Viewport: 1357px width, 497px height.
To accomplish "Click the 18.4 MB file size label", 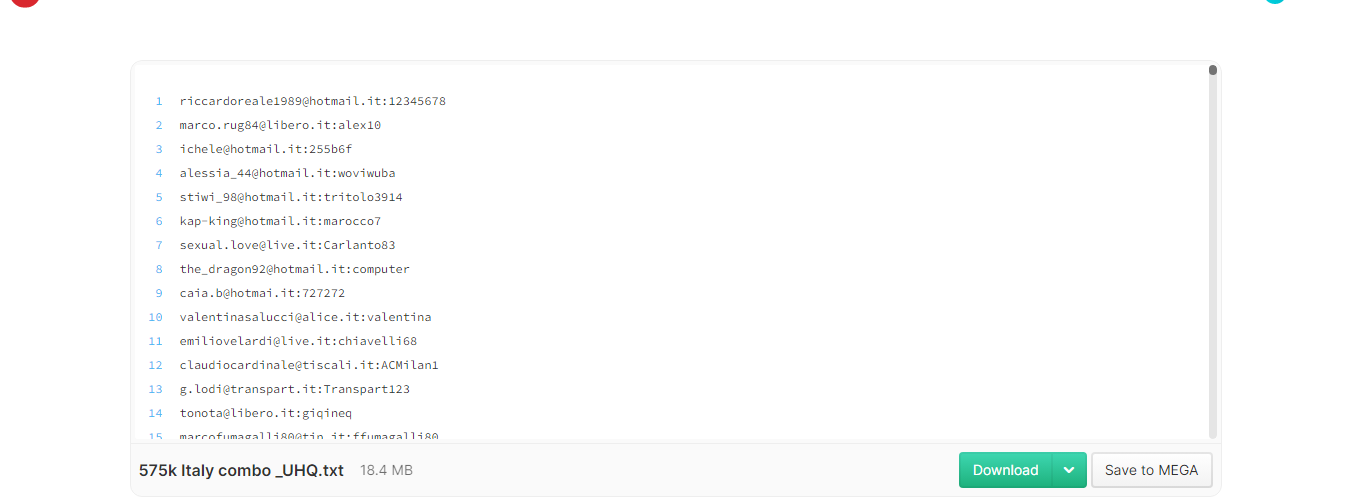I will coord(386,470).
